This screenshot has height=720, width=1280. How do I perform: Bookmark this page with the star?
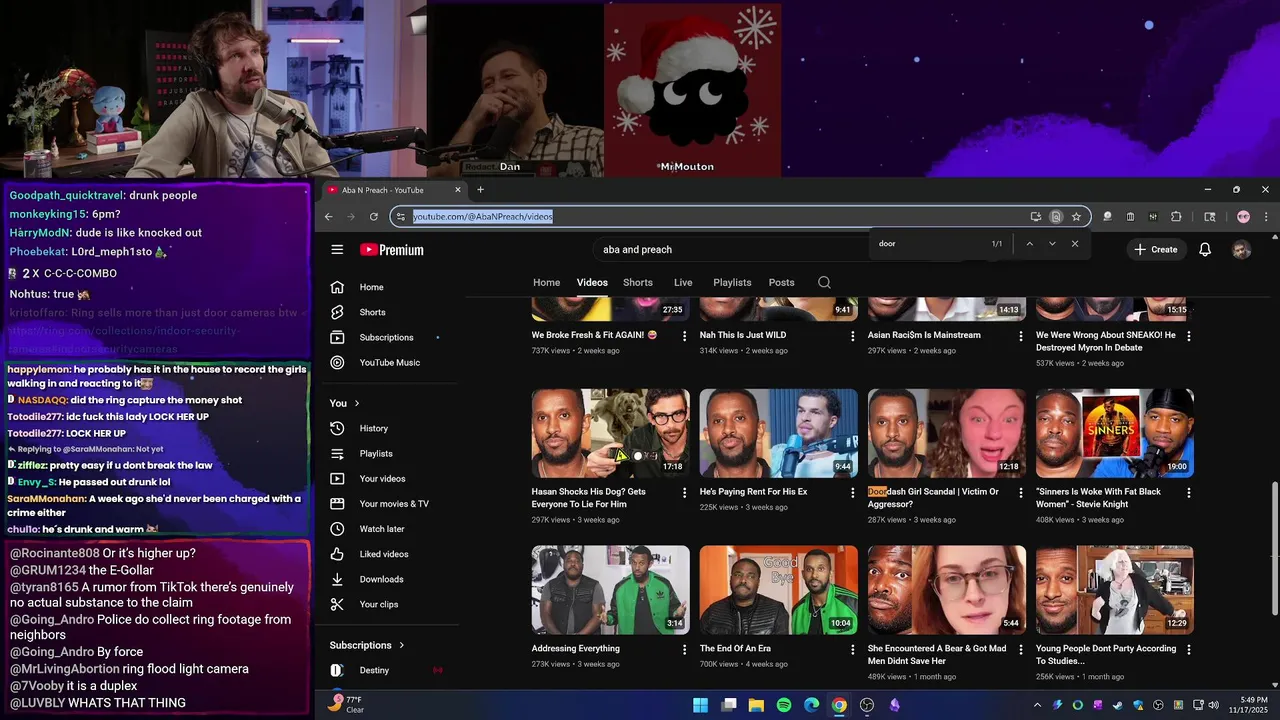(x=1076, y=216)
